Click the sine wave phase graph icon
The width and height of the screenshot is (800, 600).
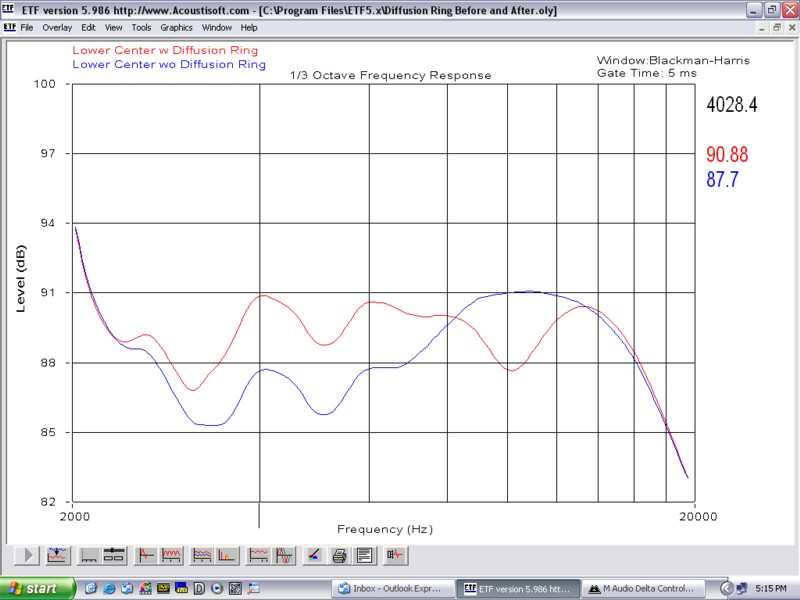pos(283,555)
